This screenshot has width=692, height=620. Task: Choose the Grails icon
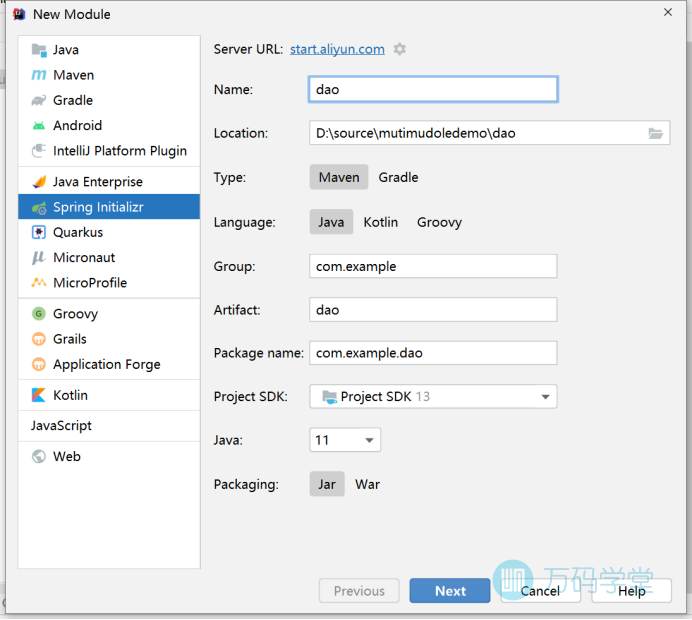point(39,339)
